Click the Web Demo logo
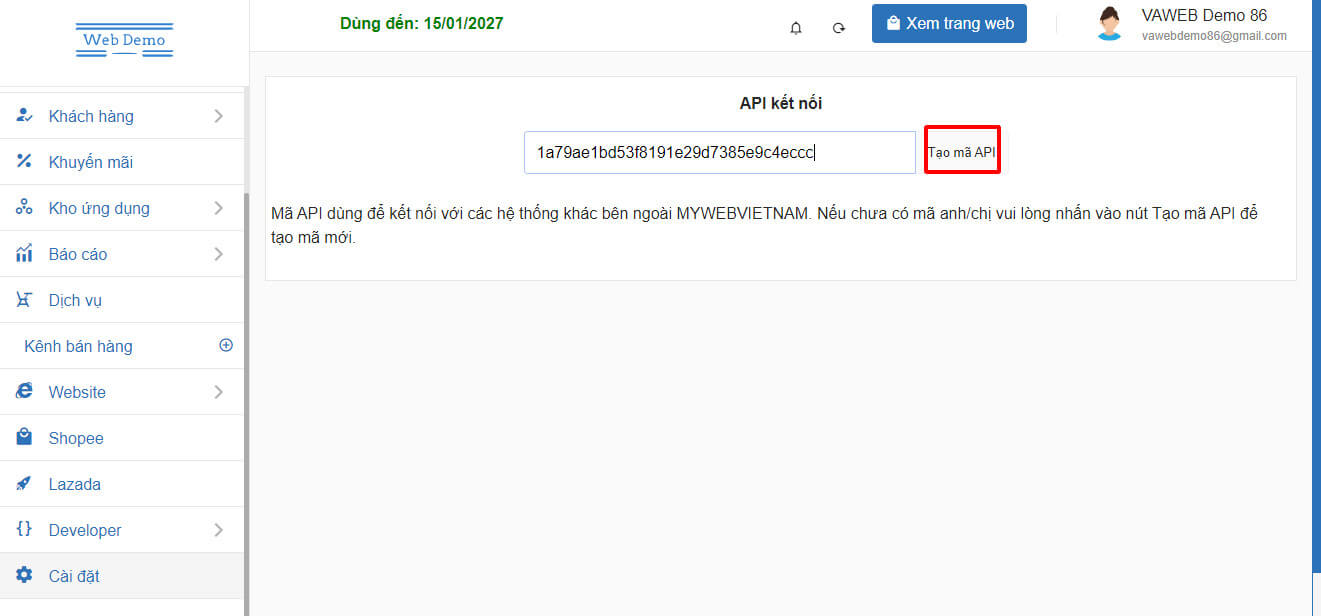This screenshot has height=616, width=1321. pos(124,40)
